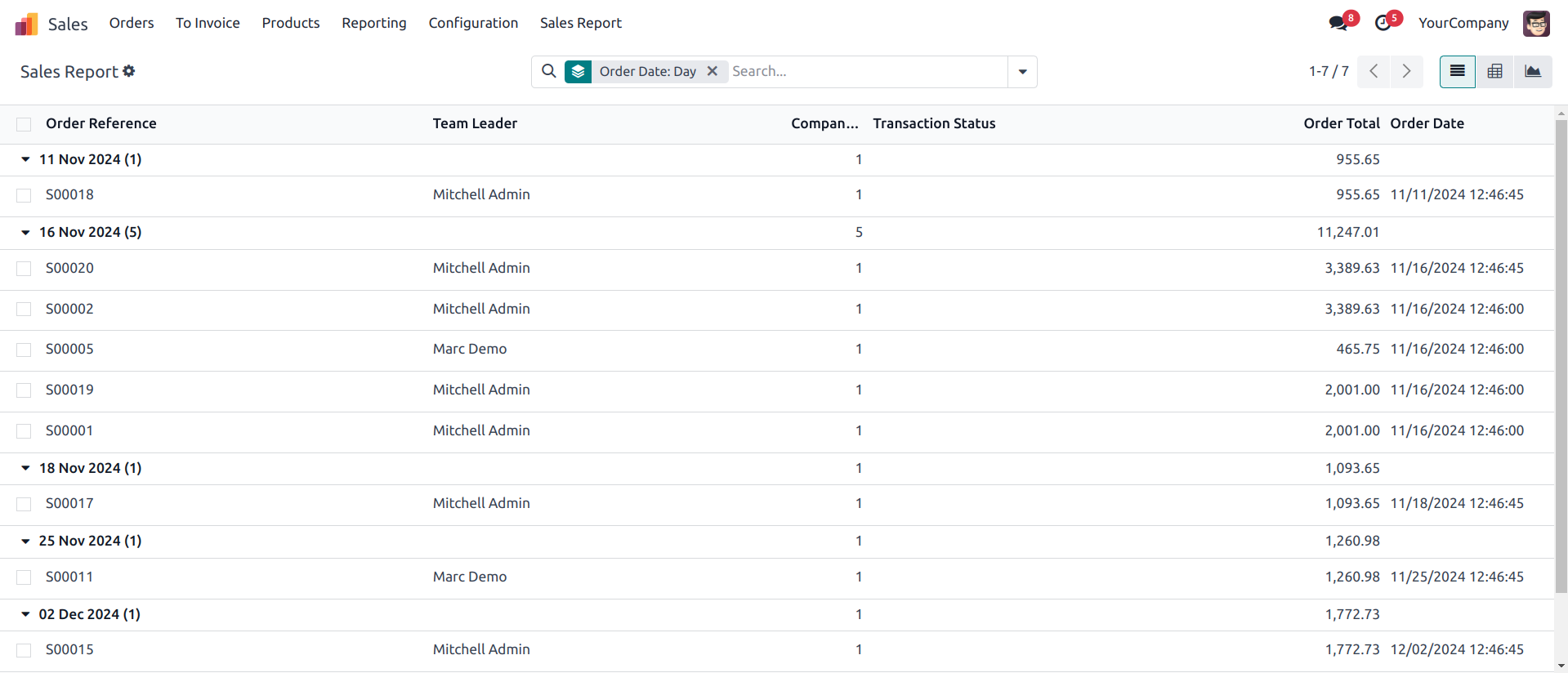Screen dimensions: 1568x673
Task: Collapse the 25 Nov 2024 group
Action: click(25, 541)
